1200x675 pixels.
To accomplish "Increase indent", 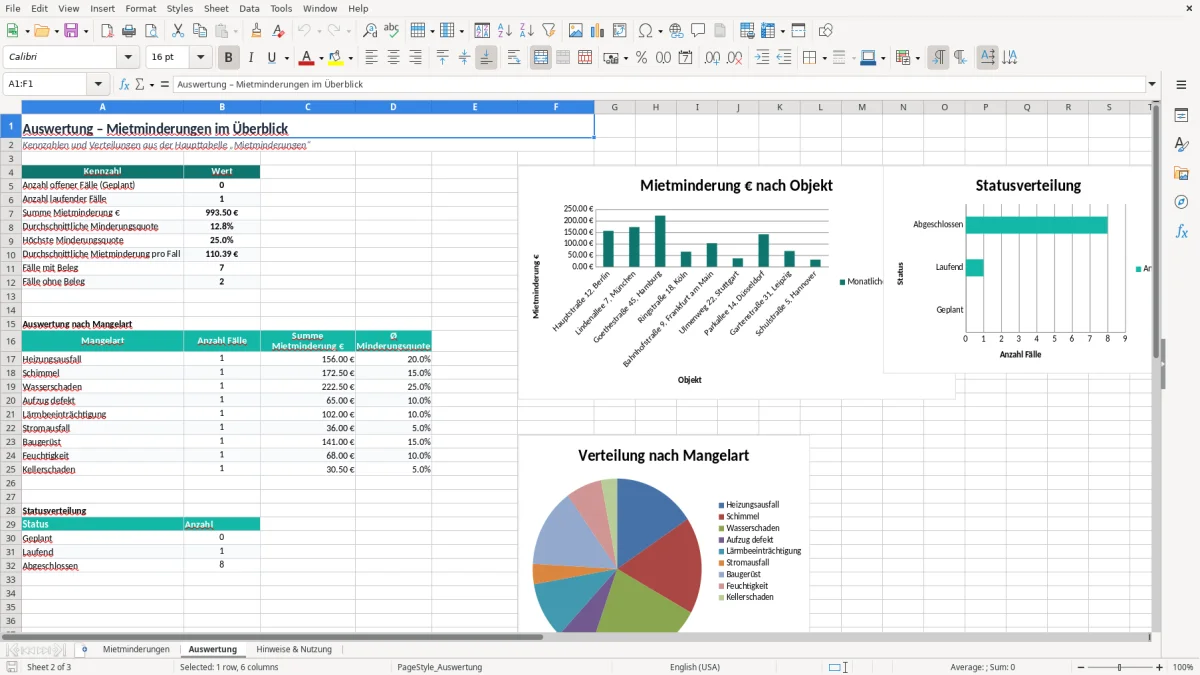I will 763,58.
